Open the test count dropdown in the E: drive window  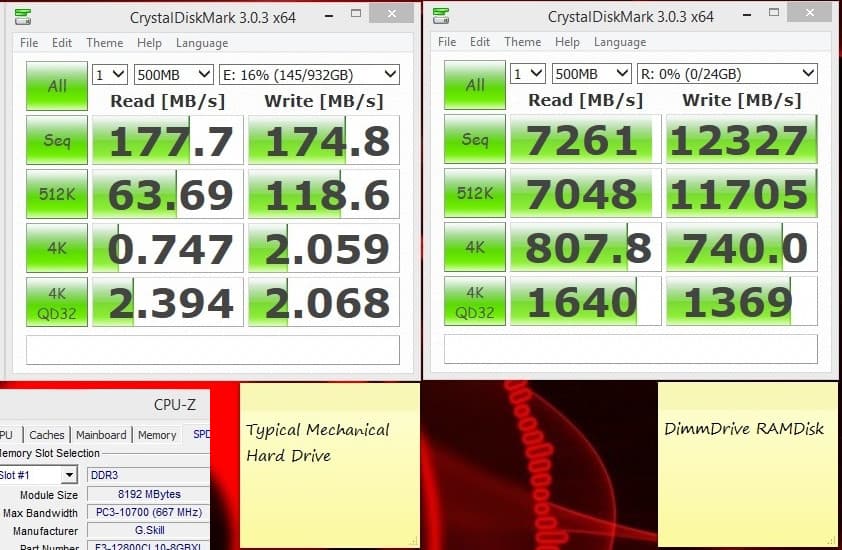[109, 75]
